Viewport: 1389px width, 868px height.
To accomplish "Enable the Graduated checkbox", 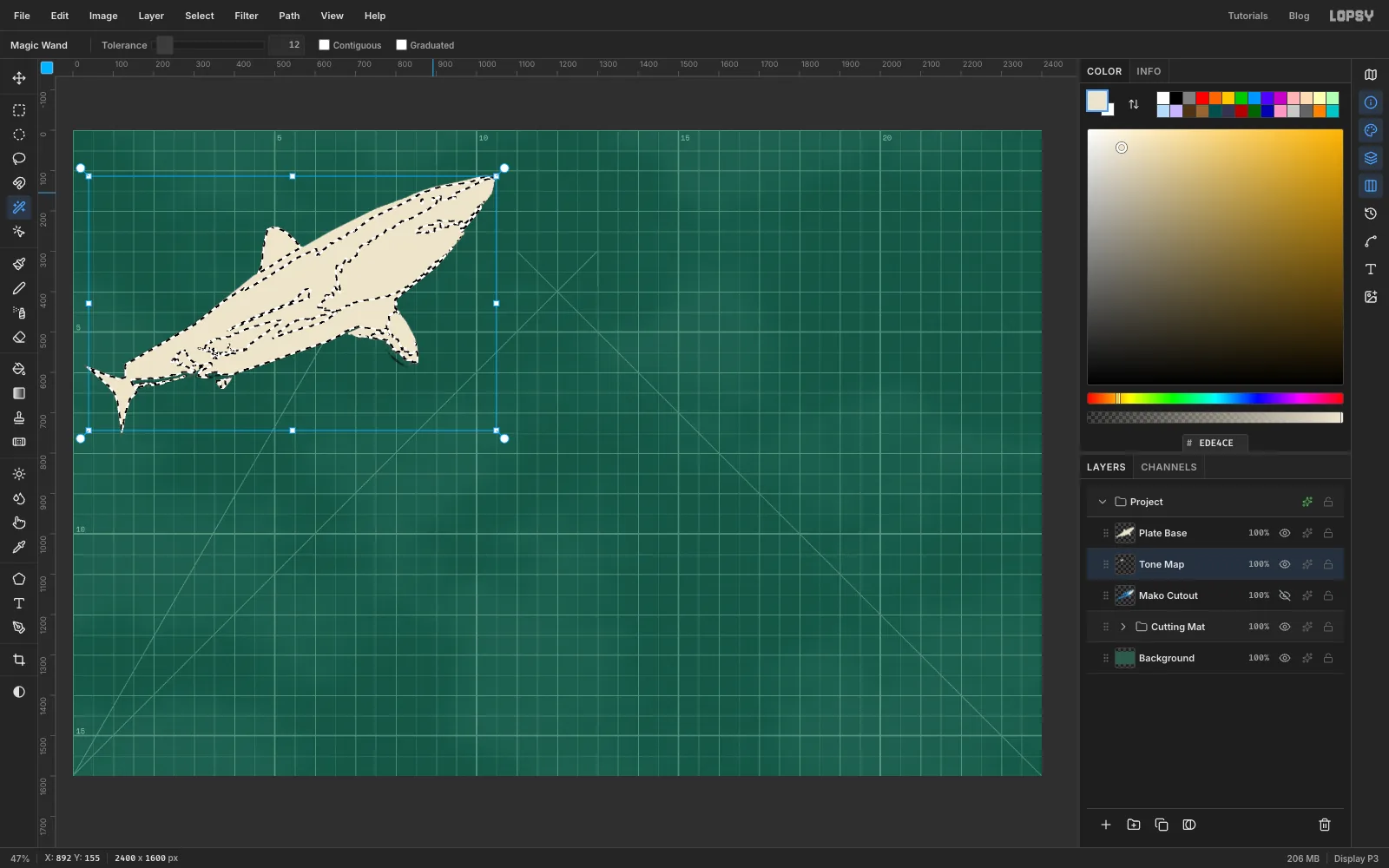I will click(x=401, y=45).
